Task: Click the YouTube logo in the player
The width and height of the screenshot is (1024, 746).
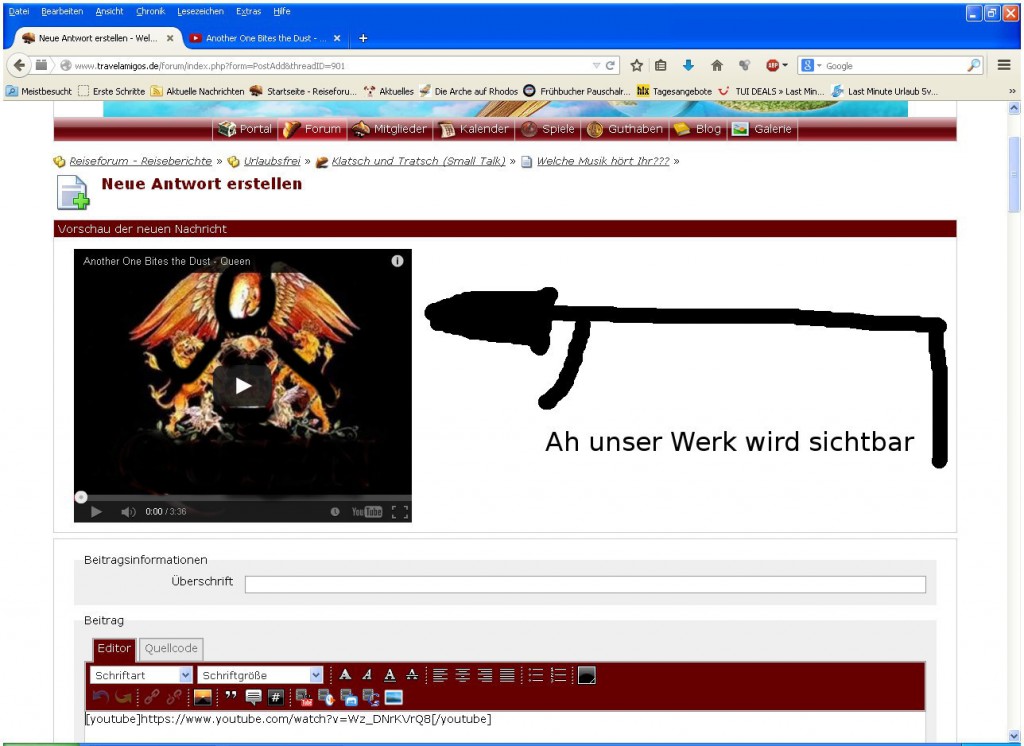Action: pos(366,511)
